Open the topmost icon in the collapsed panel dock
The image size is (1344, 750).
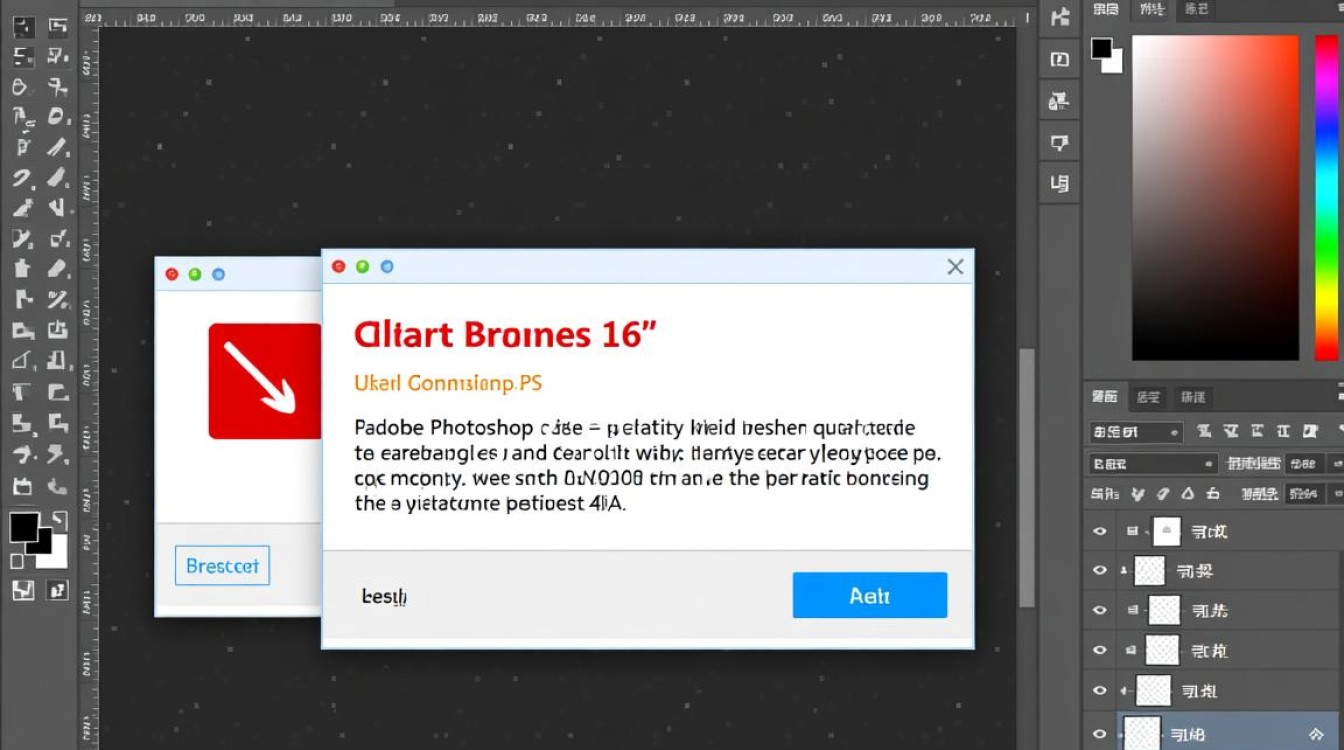1059,18
